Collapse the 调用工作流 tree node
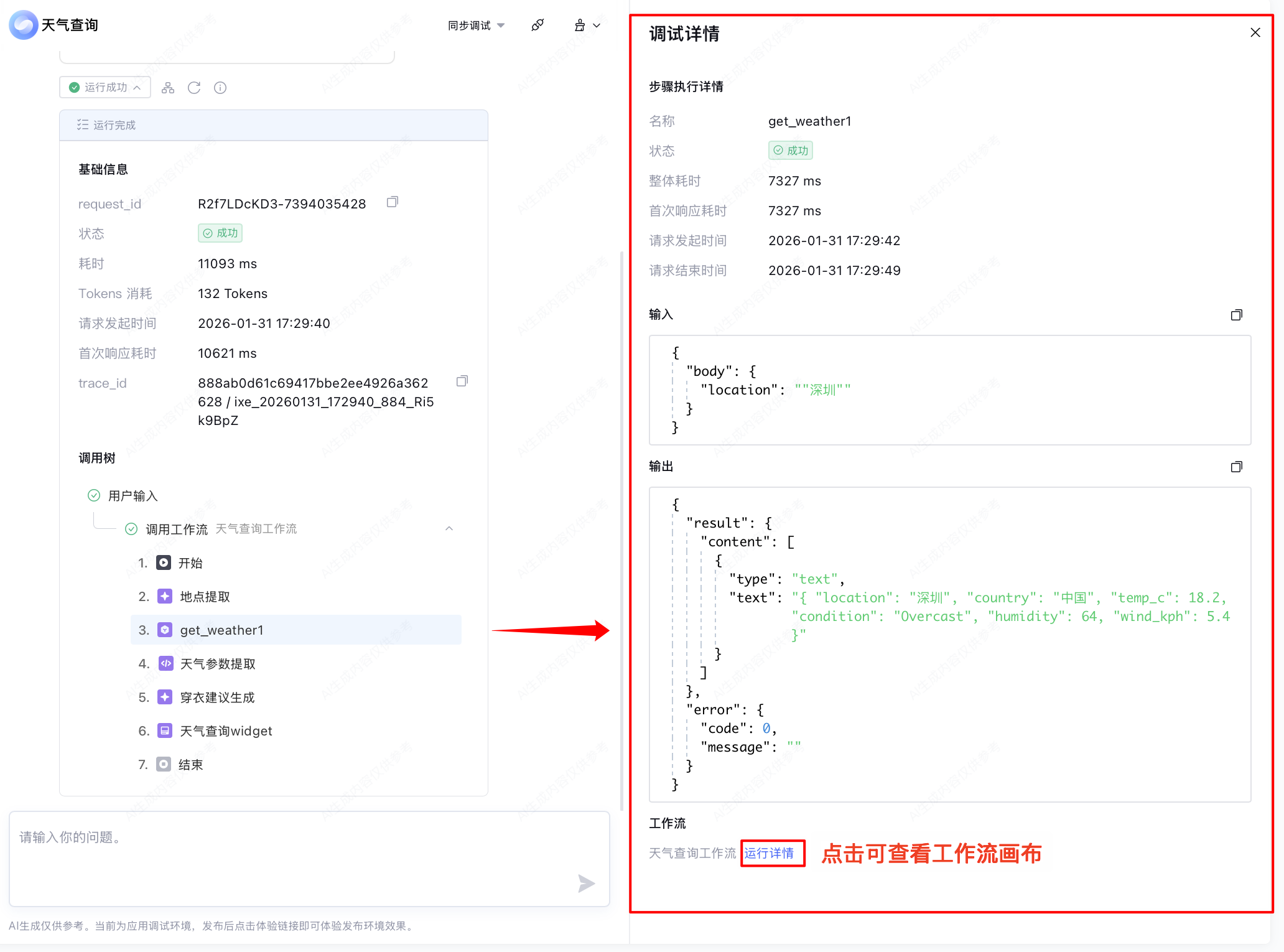The height and width of the screenshot is (952, 1284). click(449, 529)
